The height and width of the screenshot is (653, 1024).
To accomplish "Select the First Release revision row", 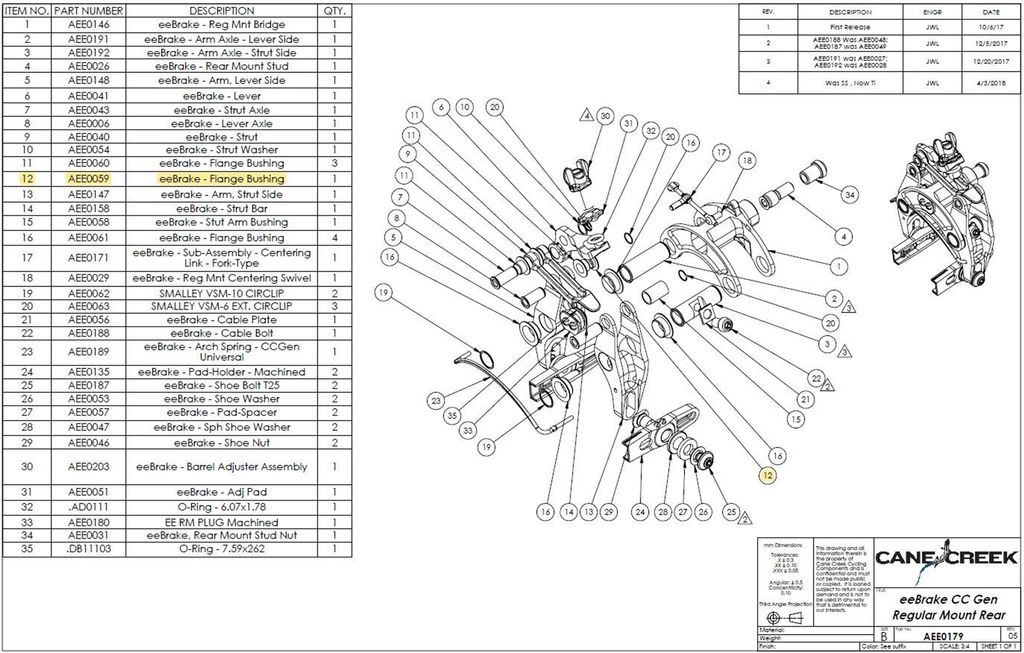I will [879, 27].
